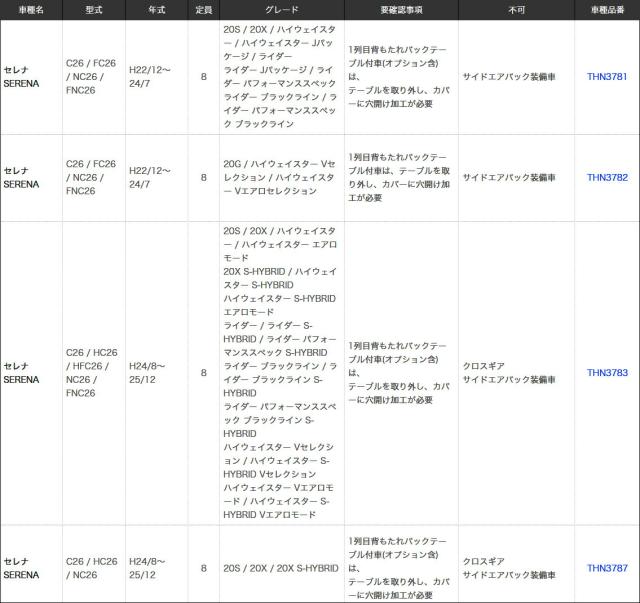
Task: Select セレナ SERENA name in THN3783 row
Action: click(x=21, y=373)
